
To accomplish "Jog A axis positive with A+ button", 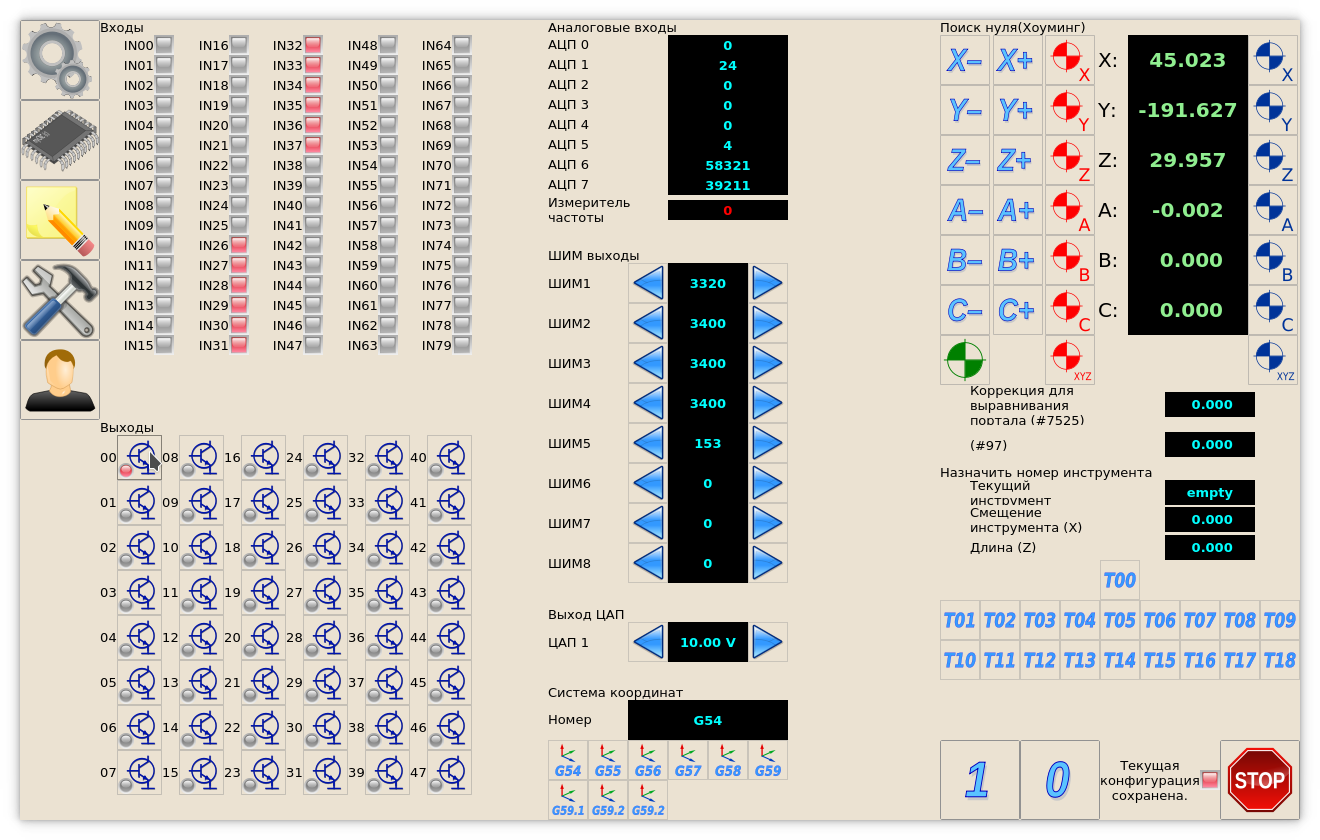I will click(x=1017, y=210).
